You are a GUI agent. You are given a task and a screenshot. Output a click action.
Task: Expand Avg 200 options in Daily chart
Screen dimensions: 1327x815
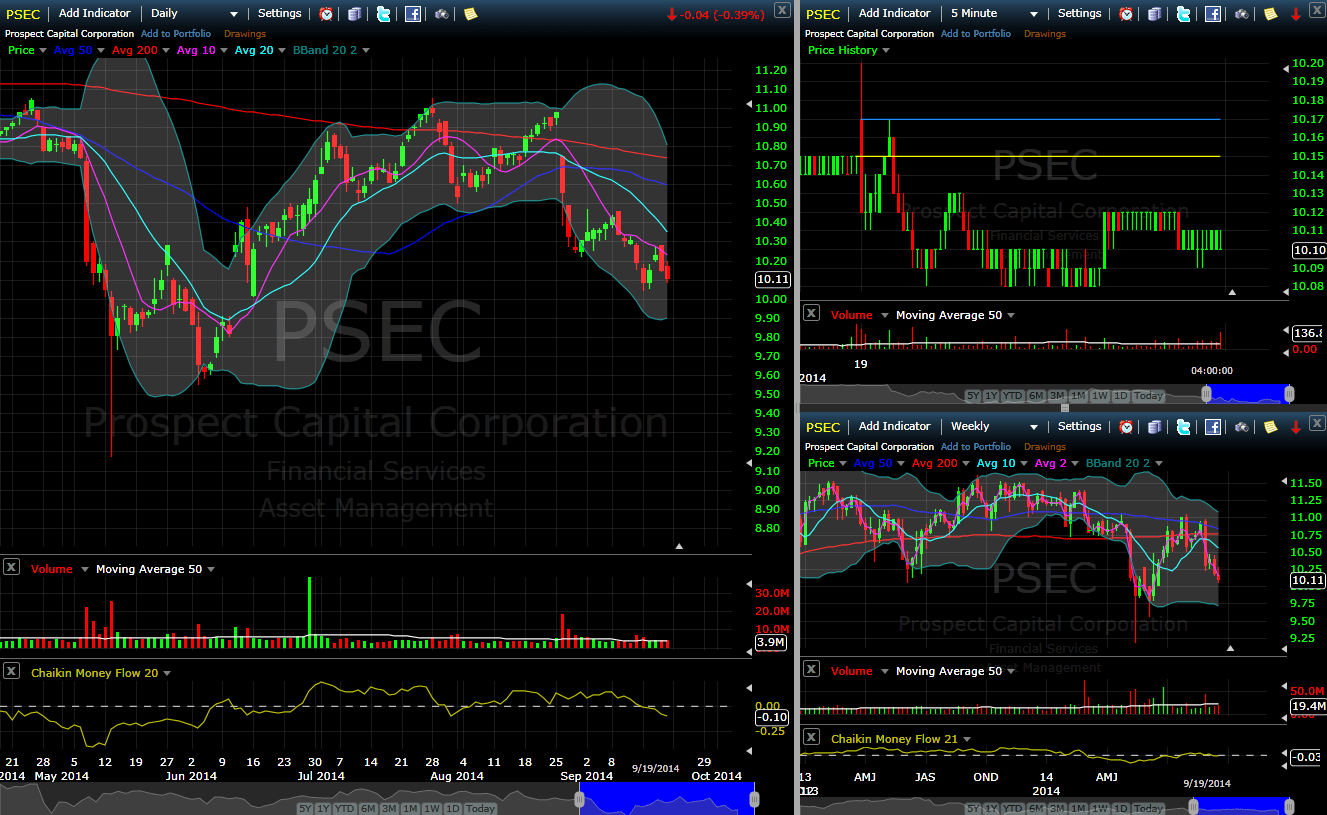[x=165, y=51]
